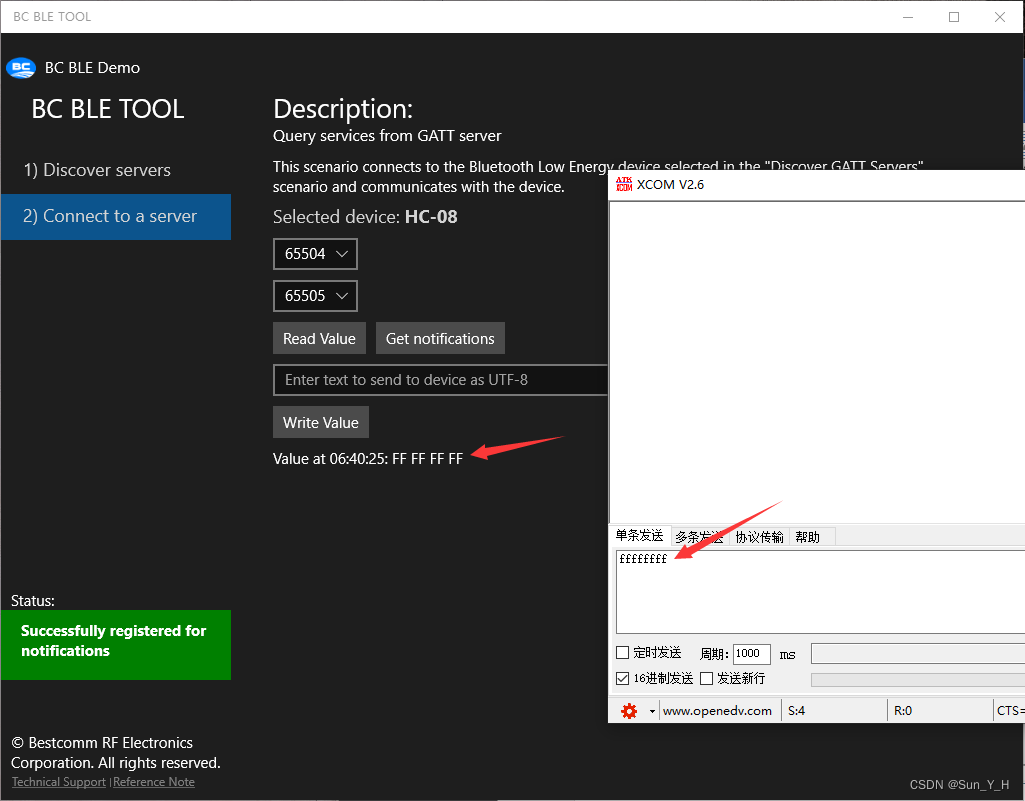Focus the UTF-8 text input field
This screenshot has height=801, width=1025.
pyautogui.click(x=440, y=380)
